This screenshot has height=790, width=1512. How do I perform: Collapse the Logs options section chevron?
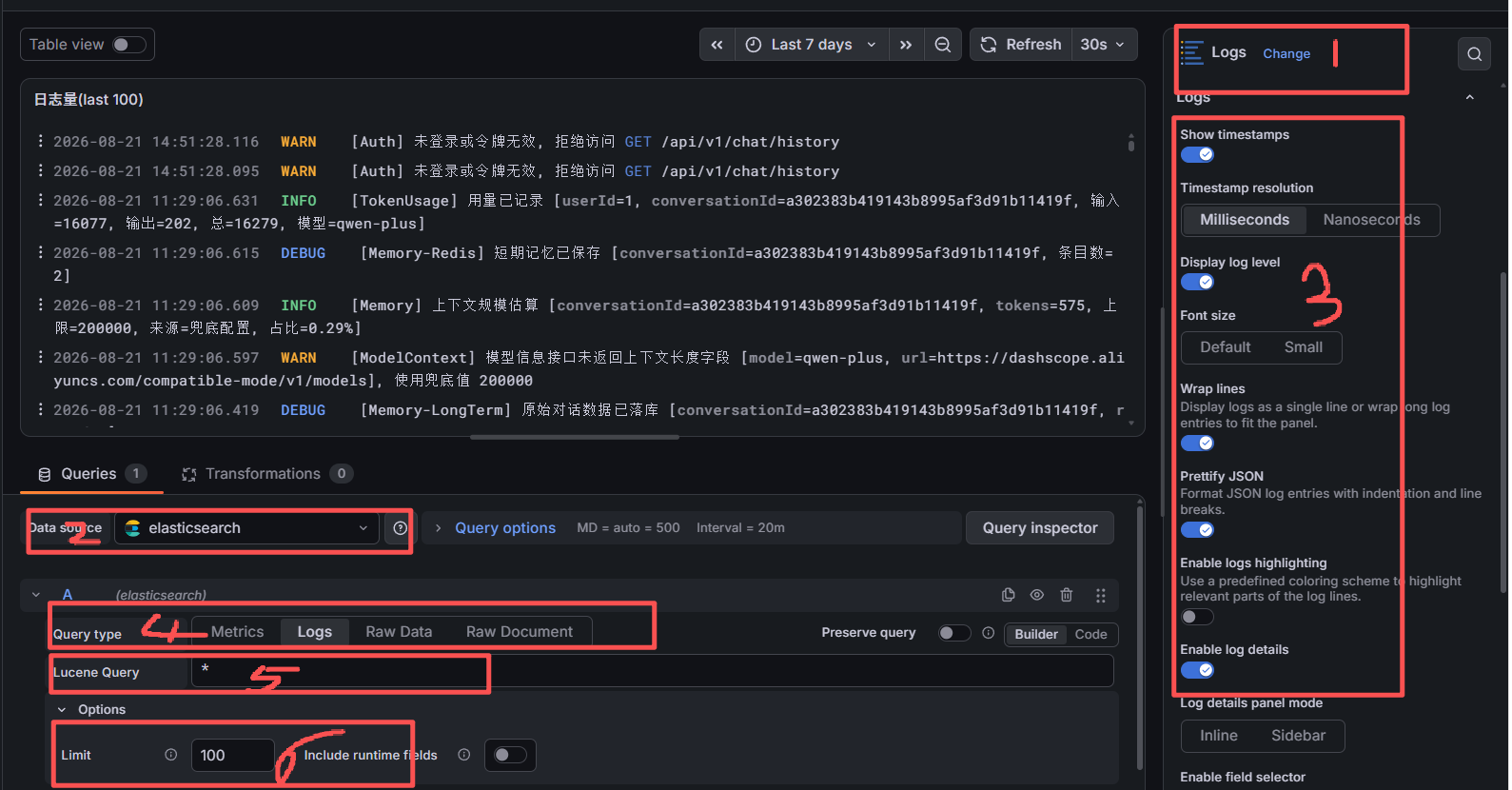tap(1470, 97)
